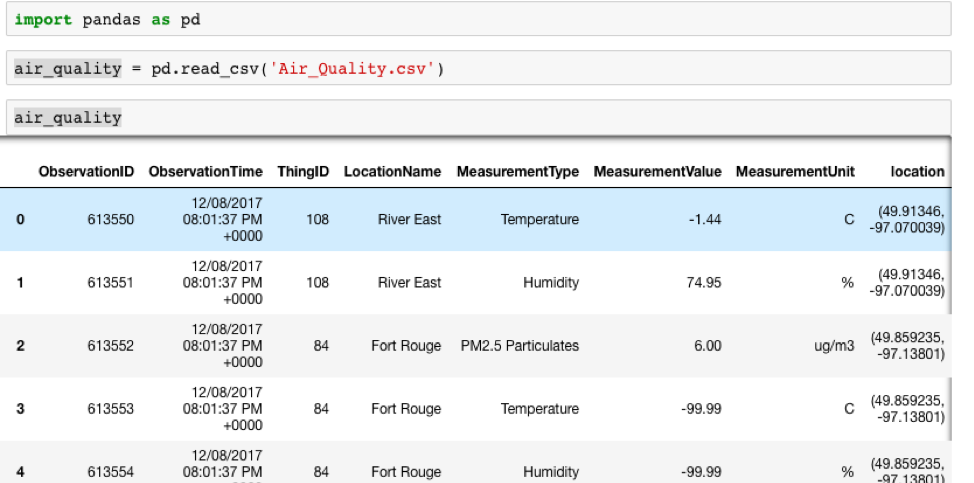974x483 pixels.
Task: Click ObservationID cell 613552
Action: tap(111, 346)
